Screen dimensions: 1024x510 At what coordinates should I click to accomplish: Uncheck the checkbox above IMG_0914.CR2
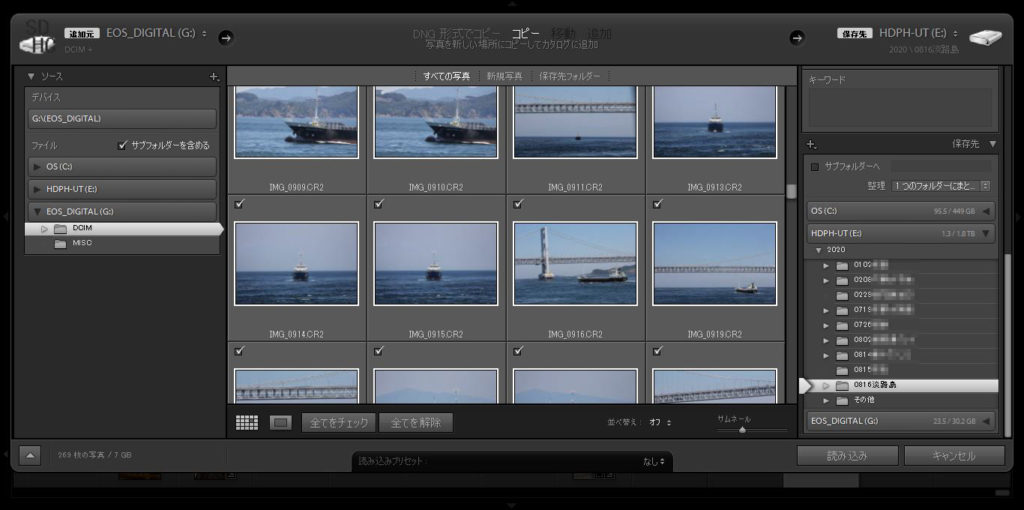(x=239, y=204)
